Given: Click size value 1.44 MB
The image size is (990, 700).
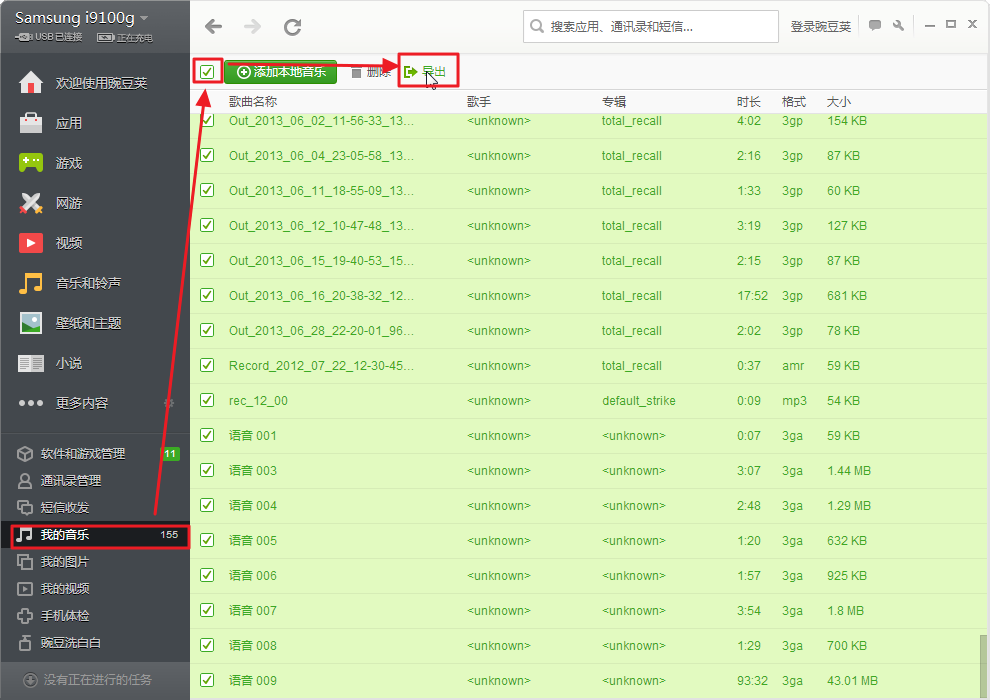Looking at the screenshot, I should point(849,470).
